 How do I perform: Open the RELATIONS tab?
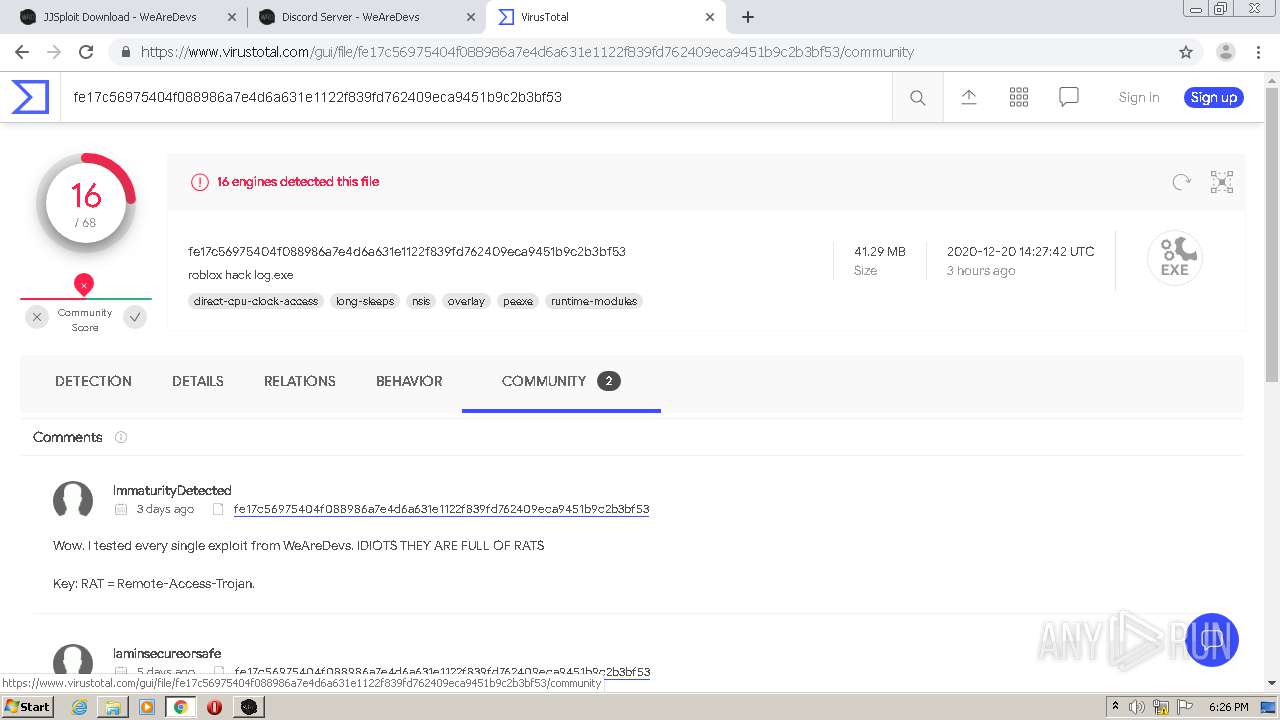click(x=300, y=381)
